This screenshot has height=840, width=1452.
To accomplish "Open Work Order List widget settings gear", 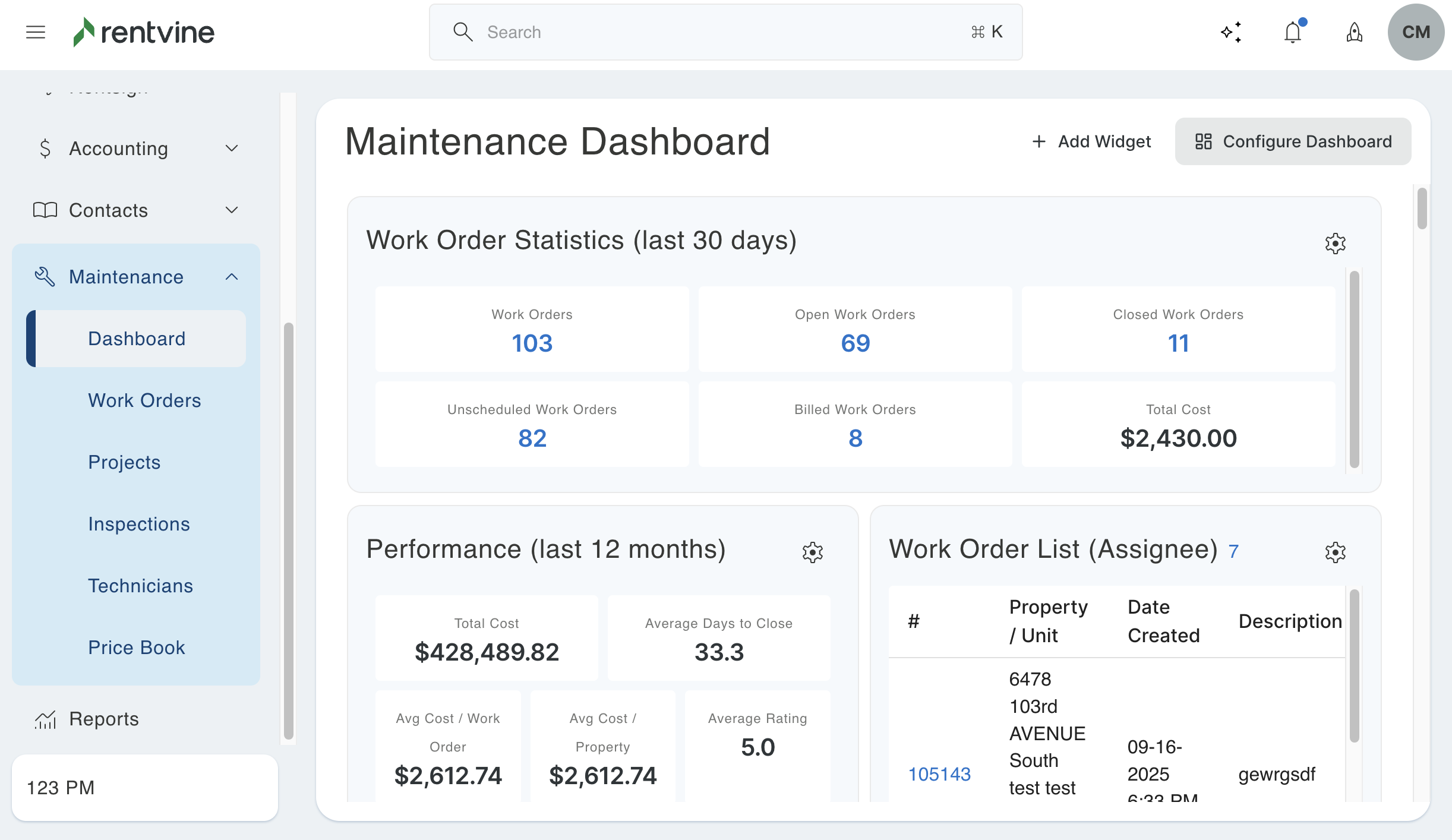I will pyautogui.click(x=1335, y=552).
